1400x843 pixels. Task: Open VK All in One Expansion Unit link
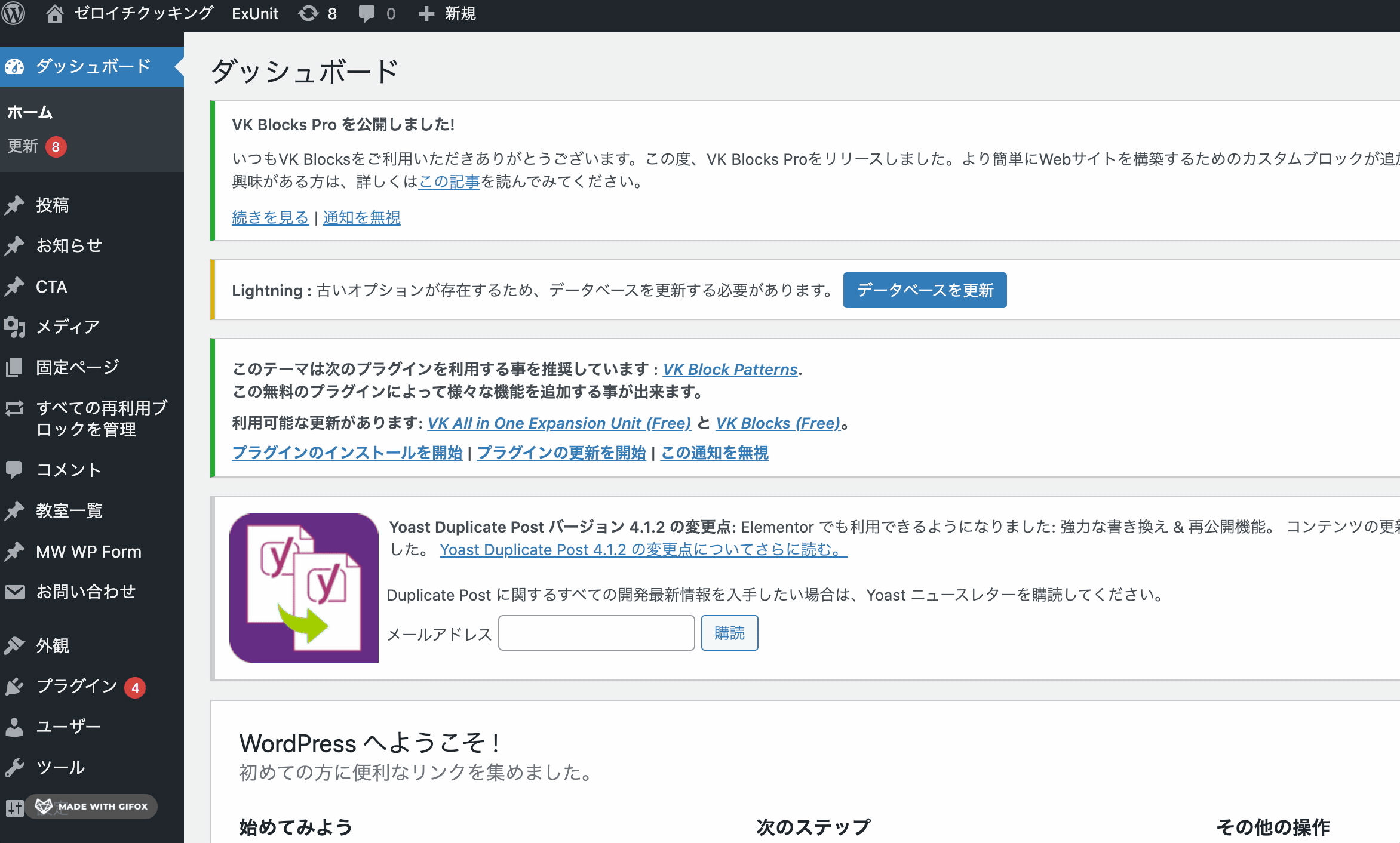tap(559, 423)
